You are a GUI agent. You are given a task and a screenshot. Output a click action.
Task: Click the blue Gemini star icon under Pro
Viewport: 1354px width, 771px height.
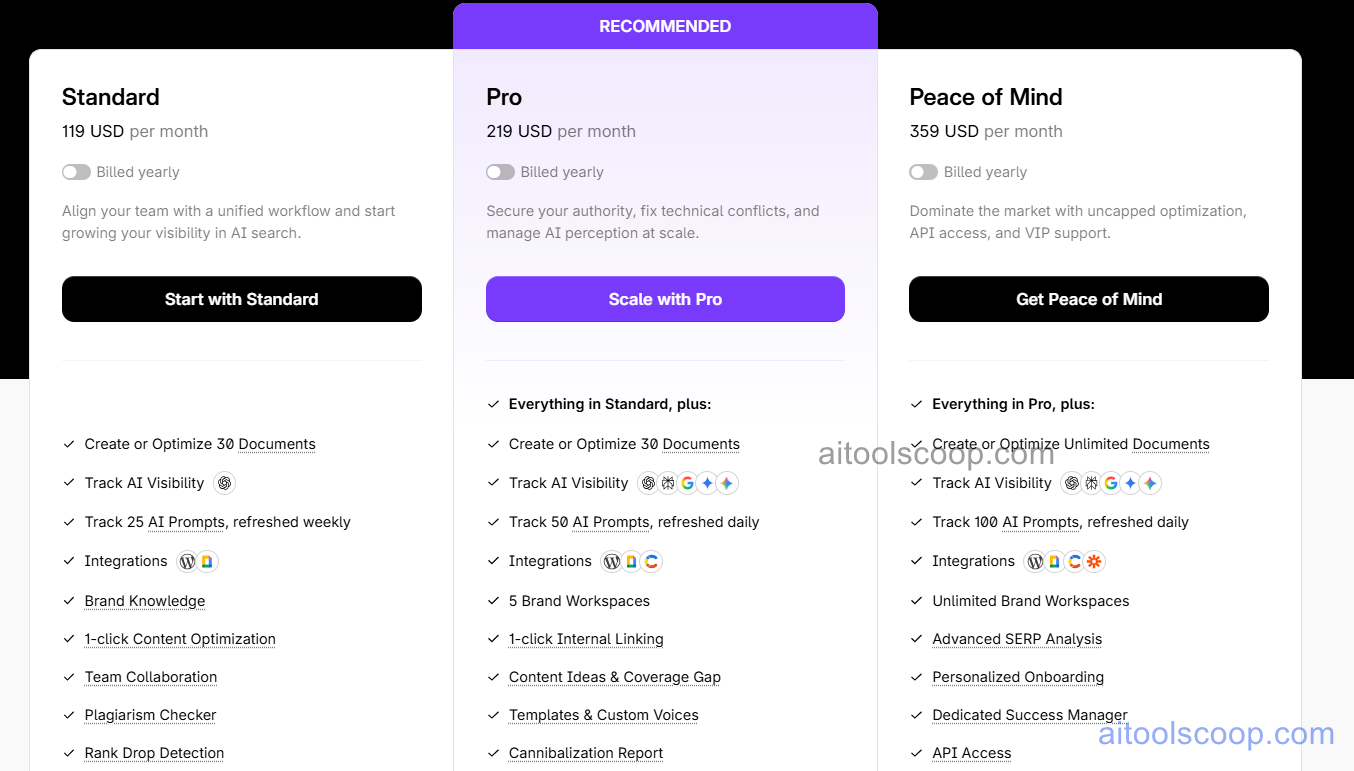(707, 483)
